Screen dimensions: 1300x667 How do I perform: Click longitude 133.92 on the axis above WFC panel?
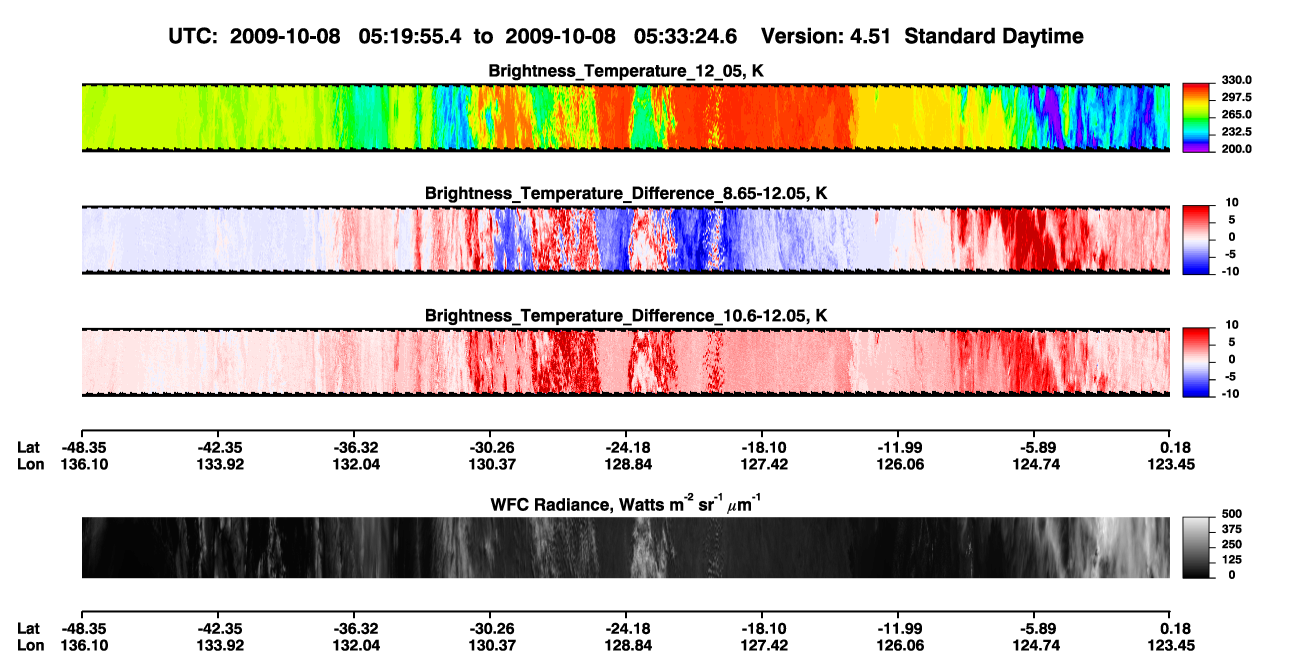pos(218,464)
